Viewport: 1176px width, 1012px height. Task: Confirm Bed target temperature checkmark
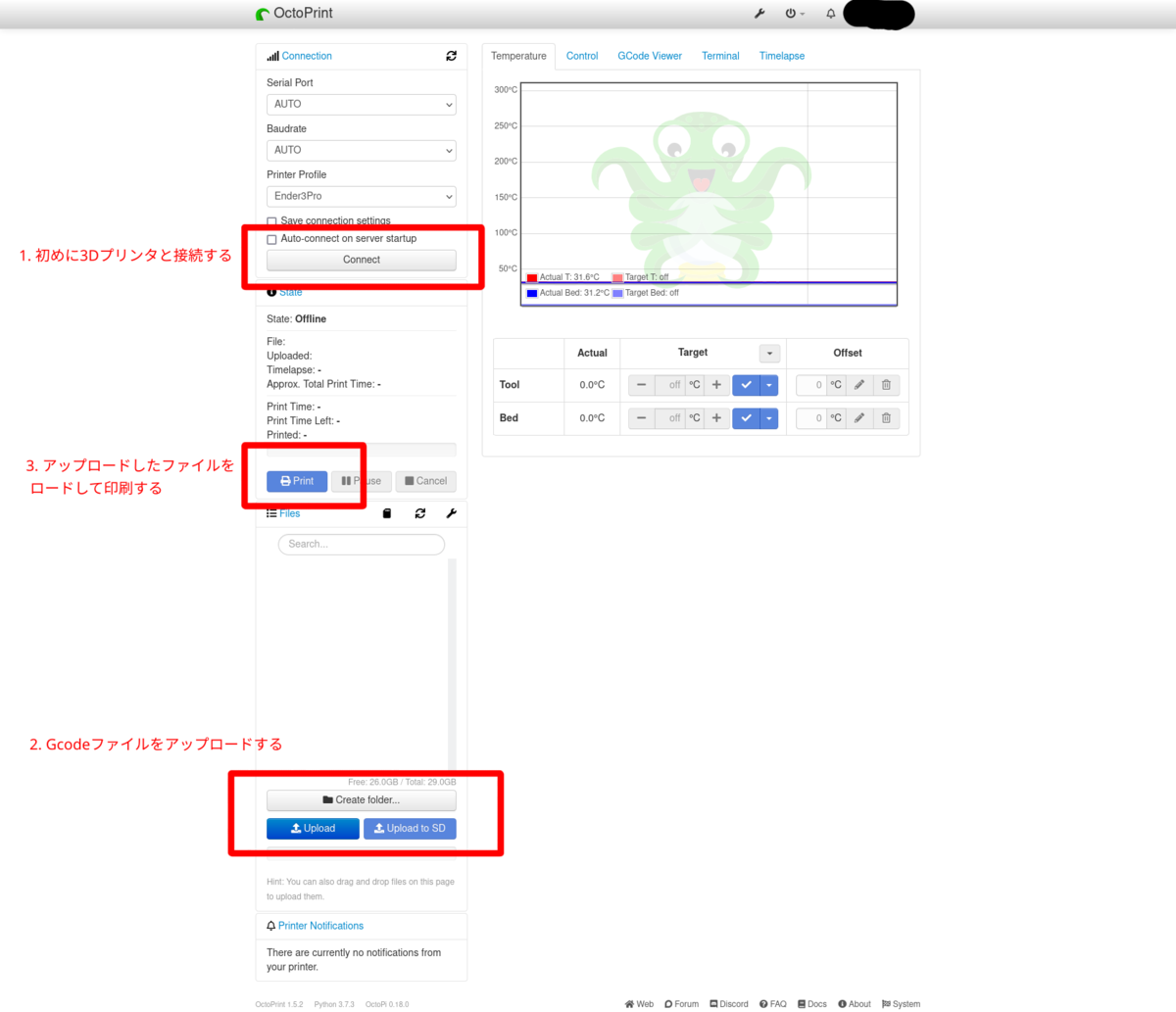click(746, 418)
